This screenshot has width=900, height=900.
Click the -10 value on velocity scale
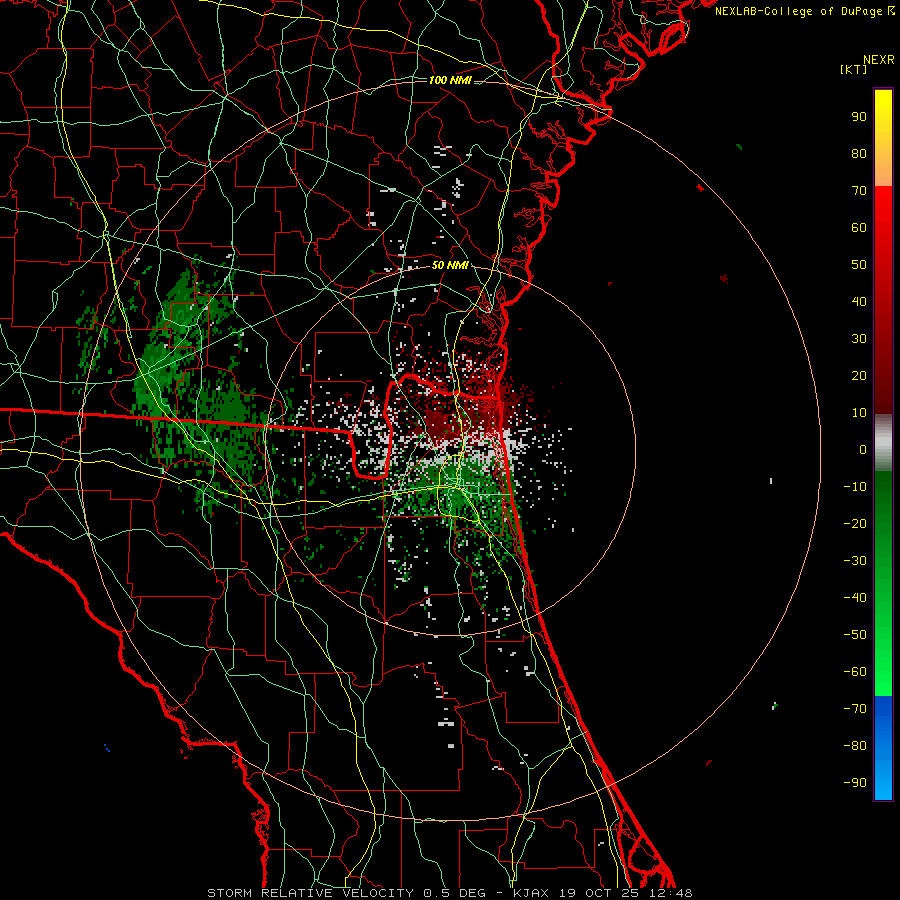(x=855, y=487)
